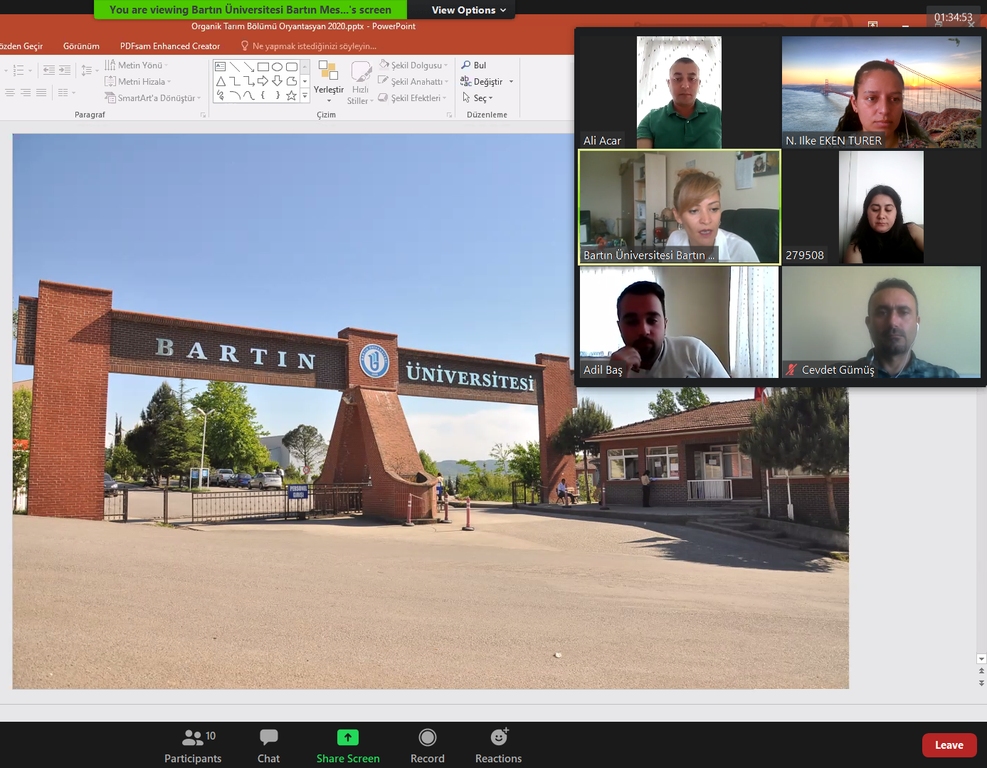Click the slide scrollbar down arrow

[981, 658]
